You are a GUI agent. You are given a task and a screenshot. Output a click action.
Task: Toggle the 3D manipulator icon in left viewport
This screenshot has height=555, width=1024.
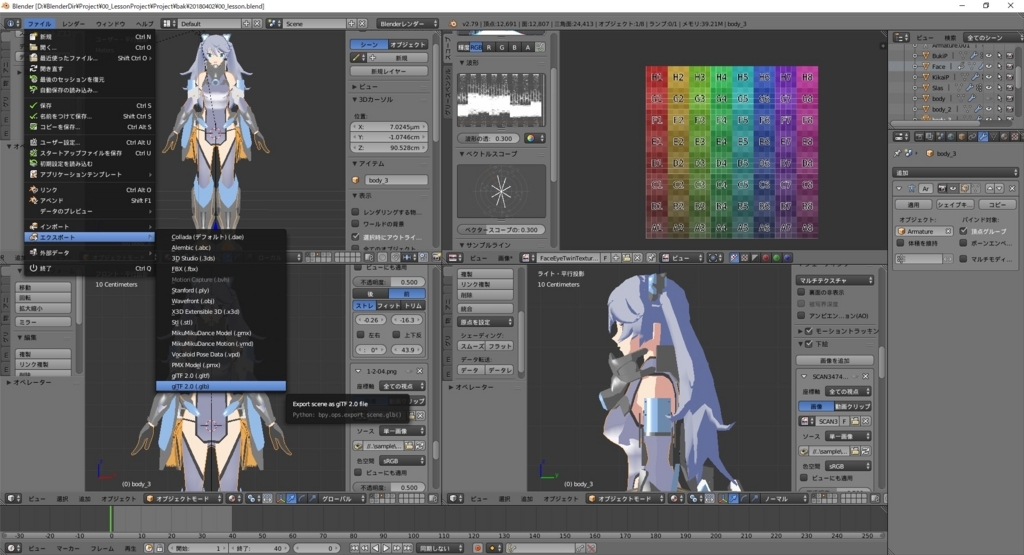pos(281,498)
